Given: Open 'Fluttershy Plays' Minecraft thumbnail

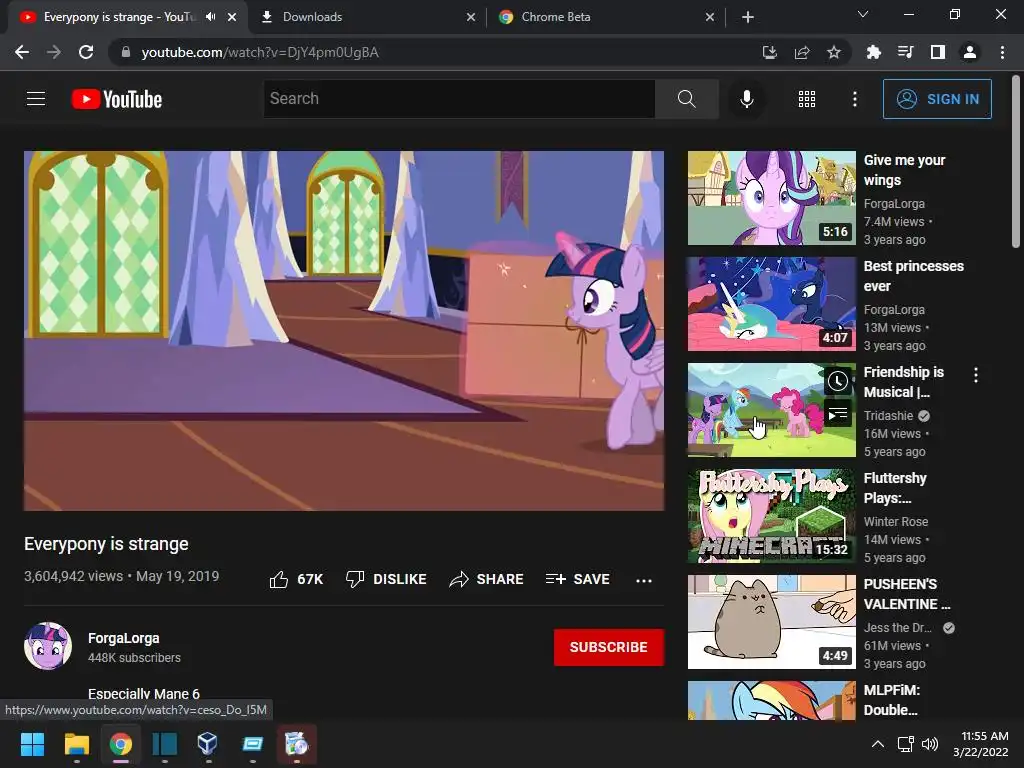Looking at the screenshot, I should point(771,516).
